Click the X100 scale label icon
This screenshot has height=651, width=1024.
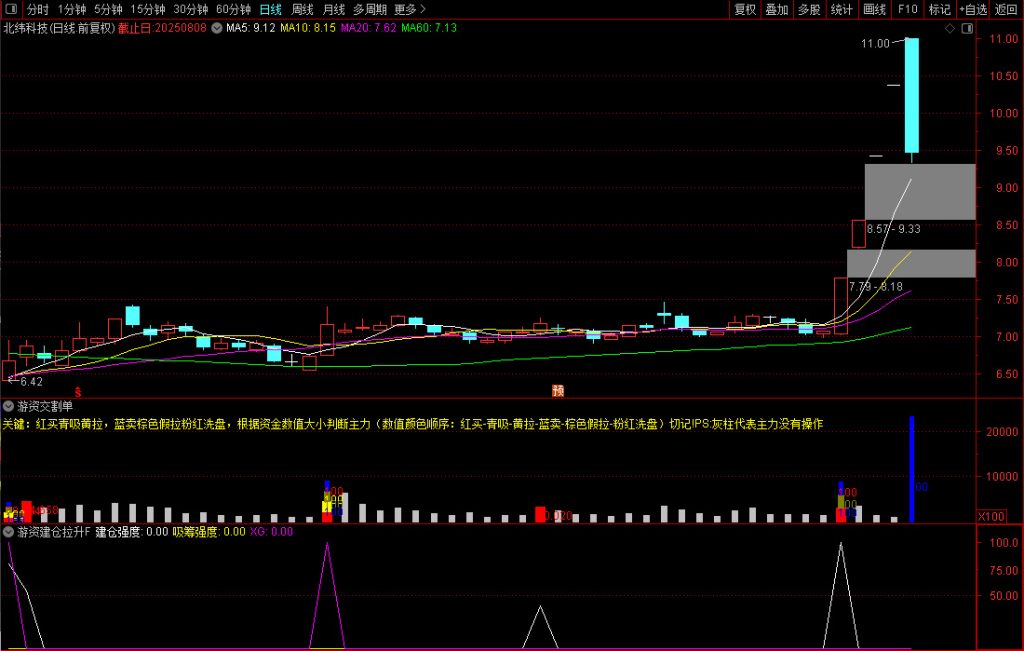tap(990, 515)
